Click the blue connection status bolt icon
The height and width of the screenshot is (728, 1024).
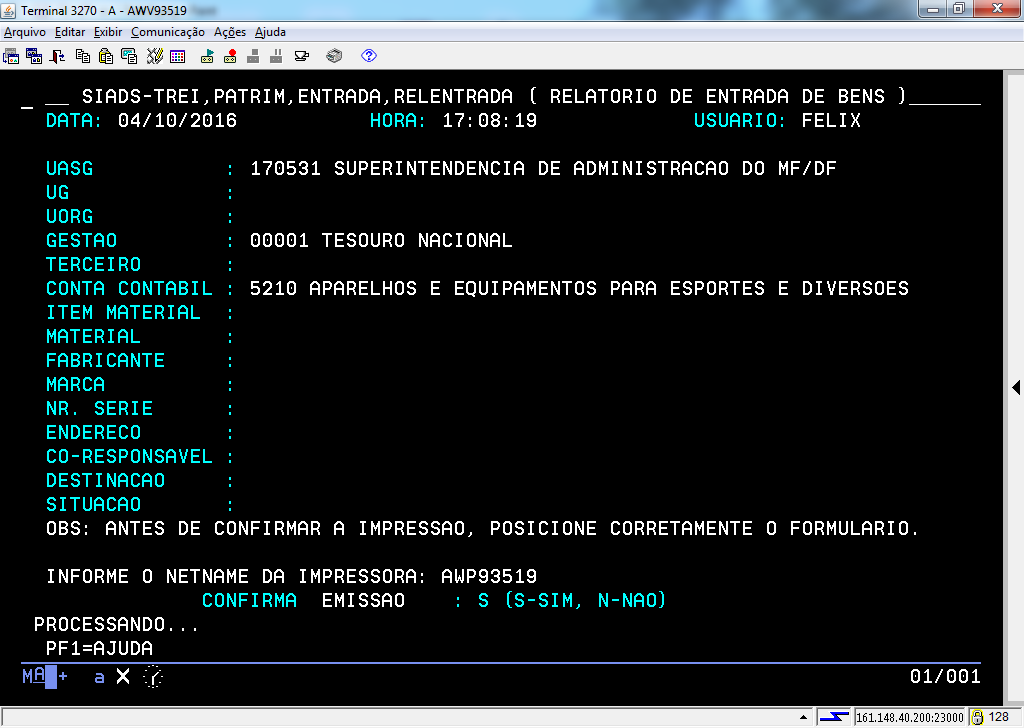pyautogui.click(x=834, y=717)
